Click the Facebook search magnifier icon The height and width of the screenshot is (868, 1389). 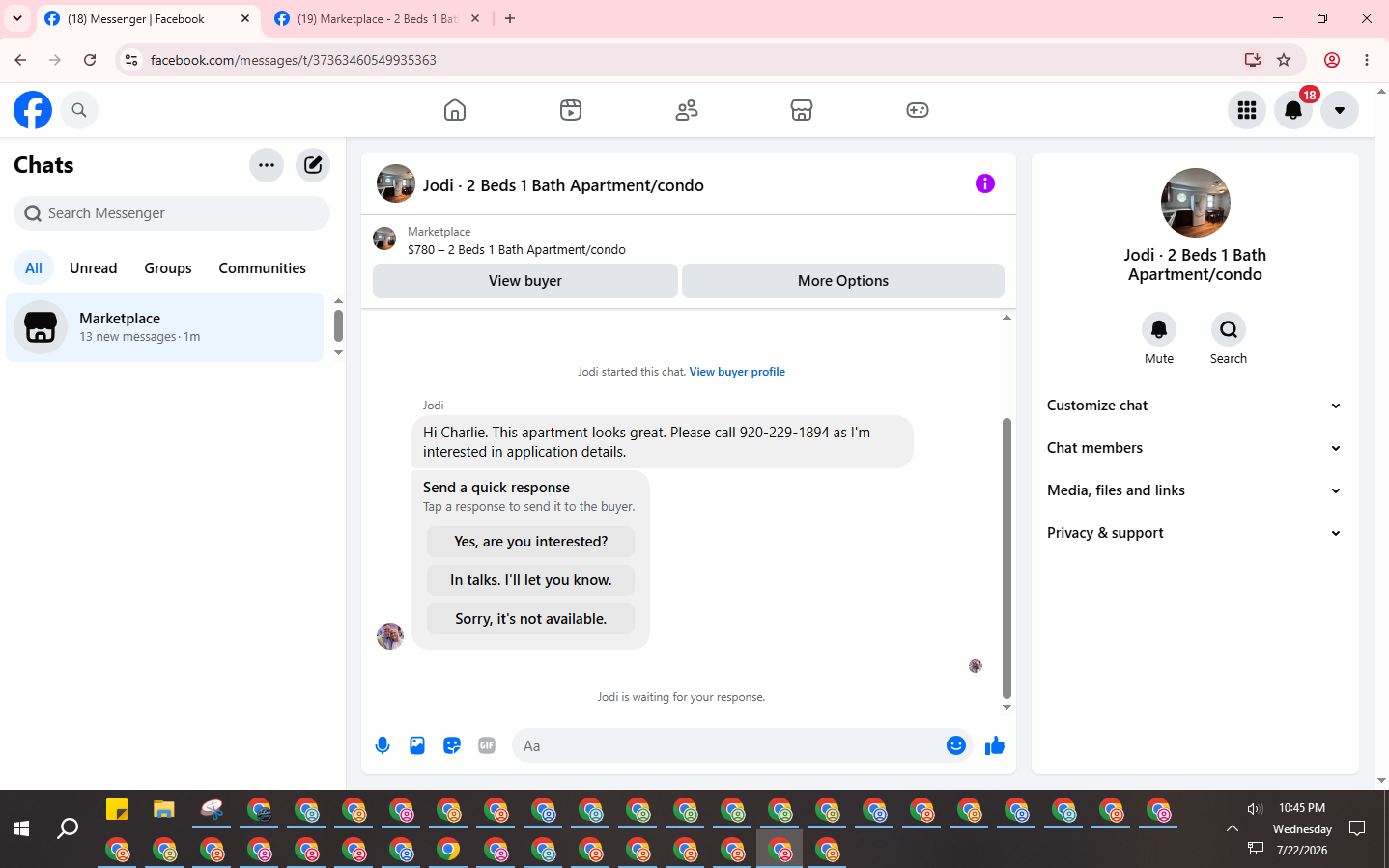point(79,110)
